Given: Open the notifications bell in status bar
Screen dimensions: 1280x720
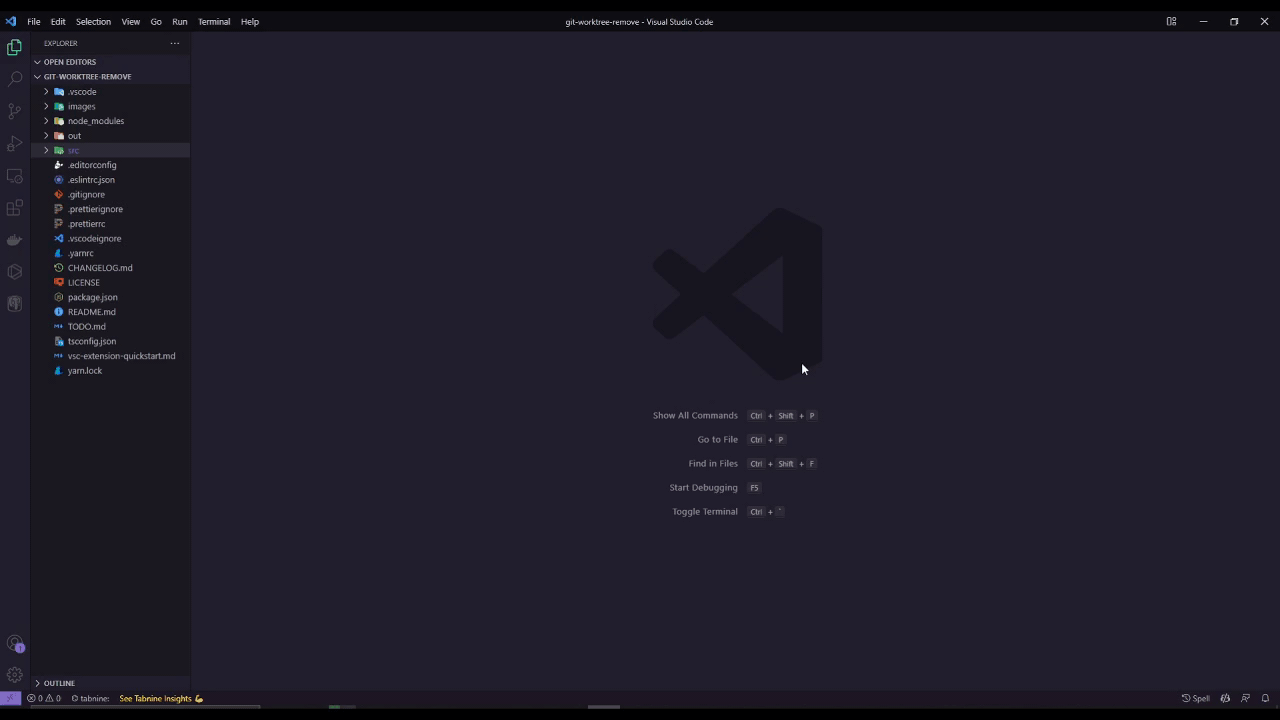Looking at the screenshot, I should [1265, 698].
